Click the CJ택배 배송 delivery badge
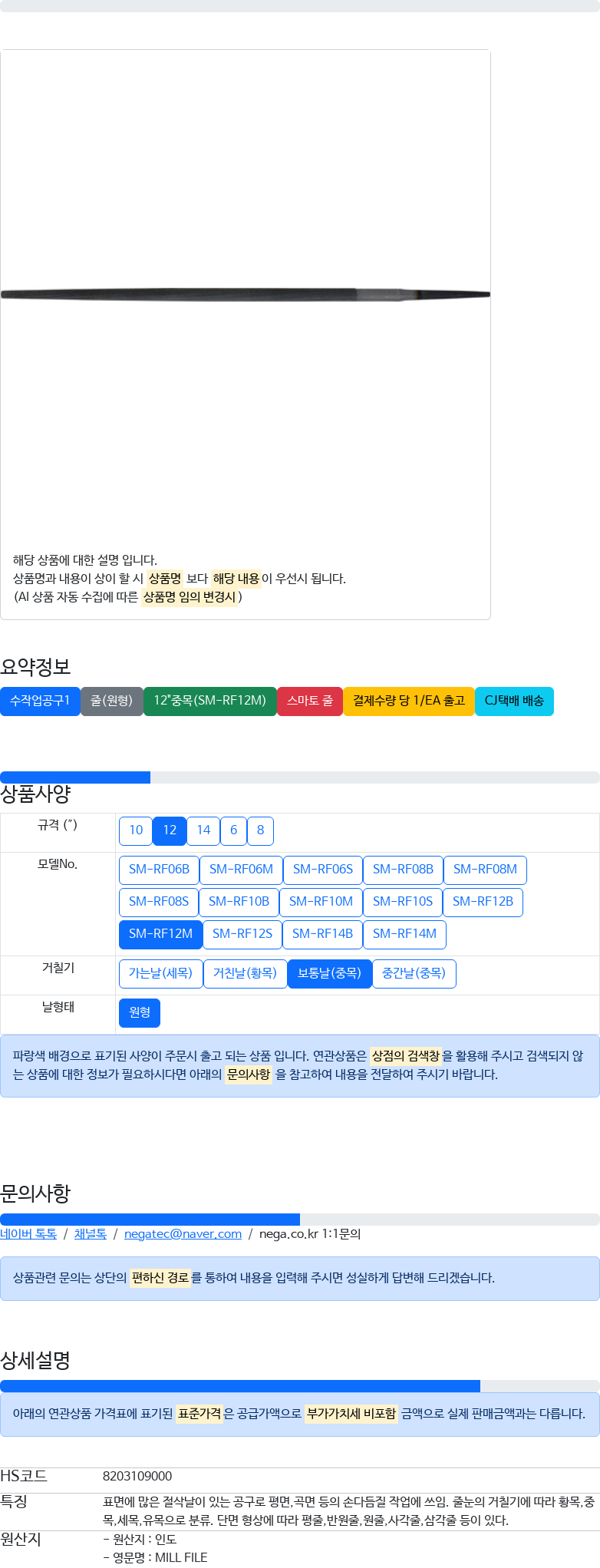This screenshot has height=1568, width=600. click(x=514, y=701)
